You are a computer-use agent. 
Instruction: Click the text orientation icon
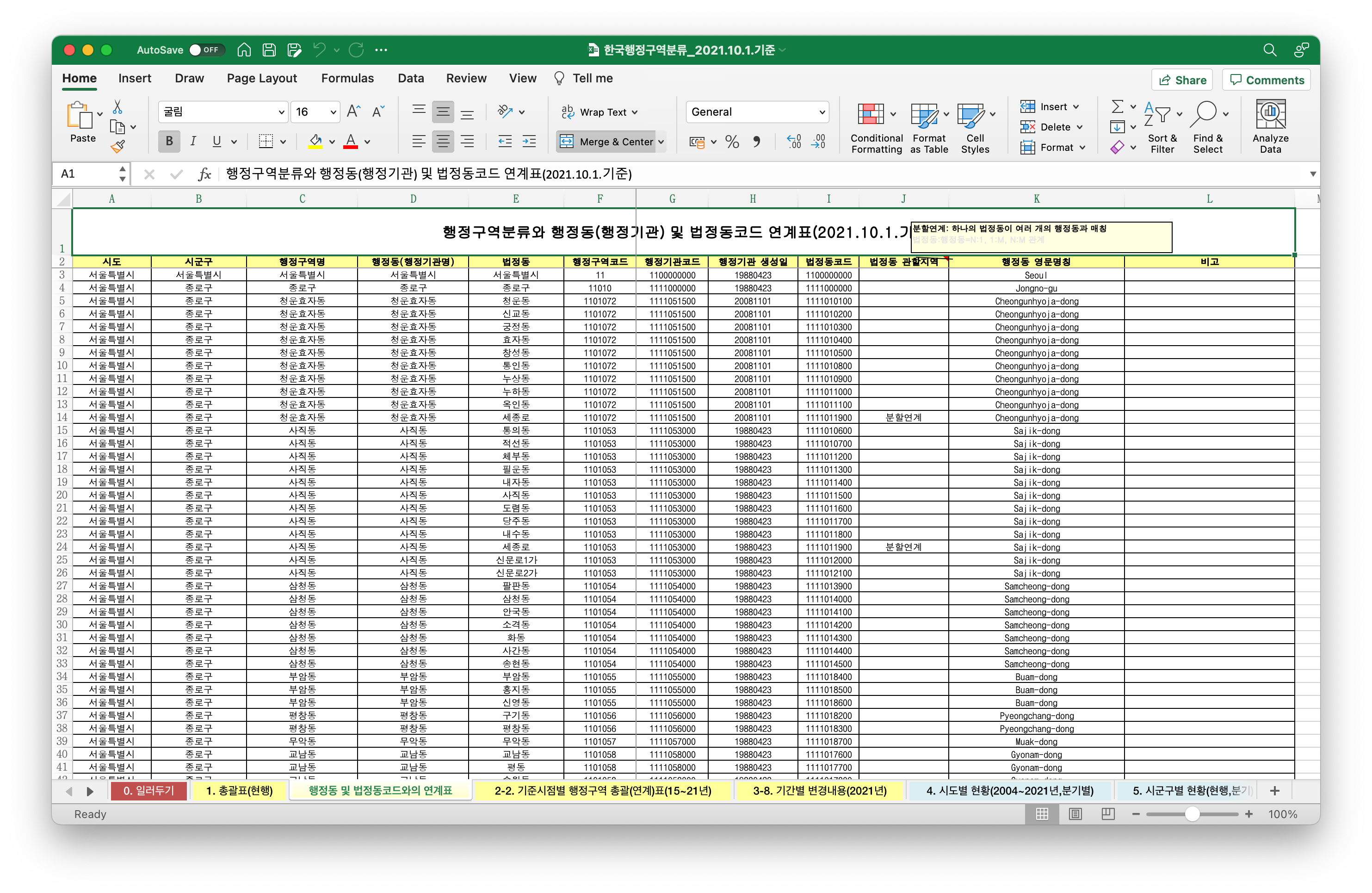[505, 111]
